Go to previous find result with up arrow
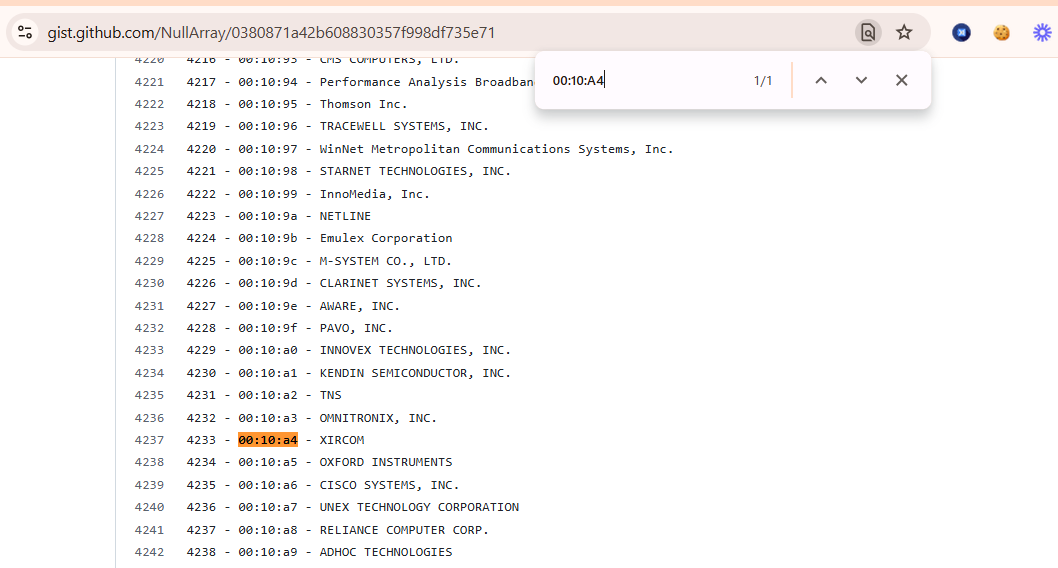This screenshot has width=1058, height=568. [821, 80]
